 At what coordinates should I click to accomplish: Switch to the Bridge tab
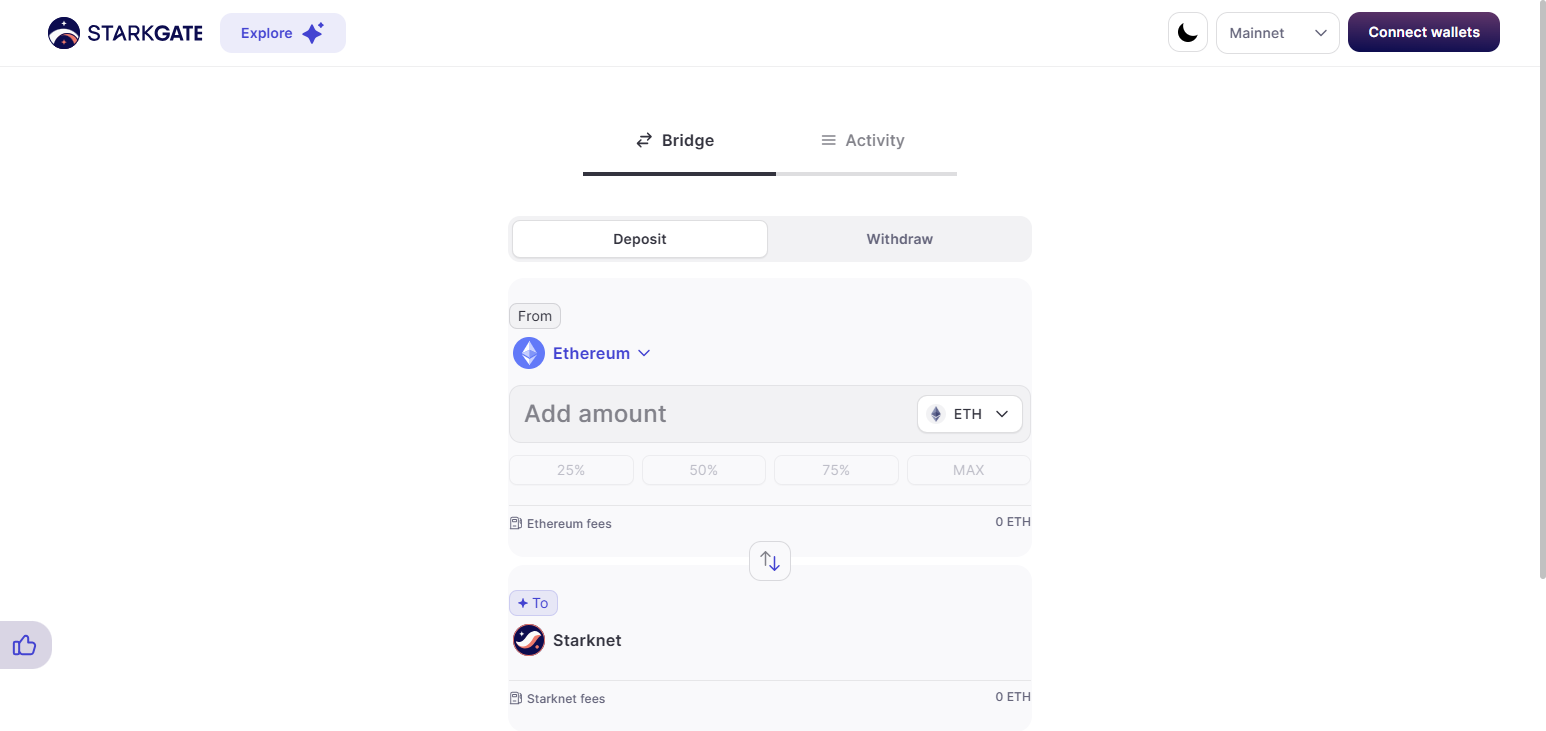(x=675, y=140)
